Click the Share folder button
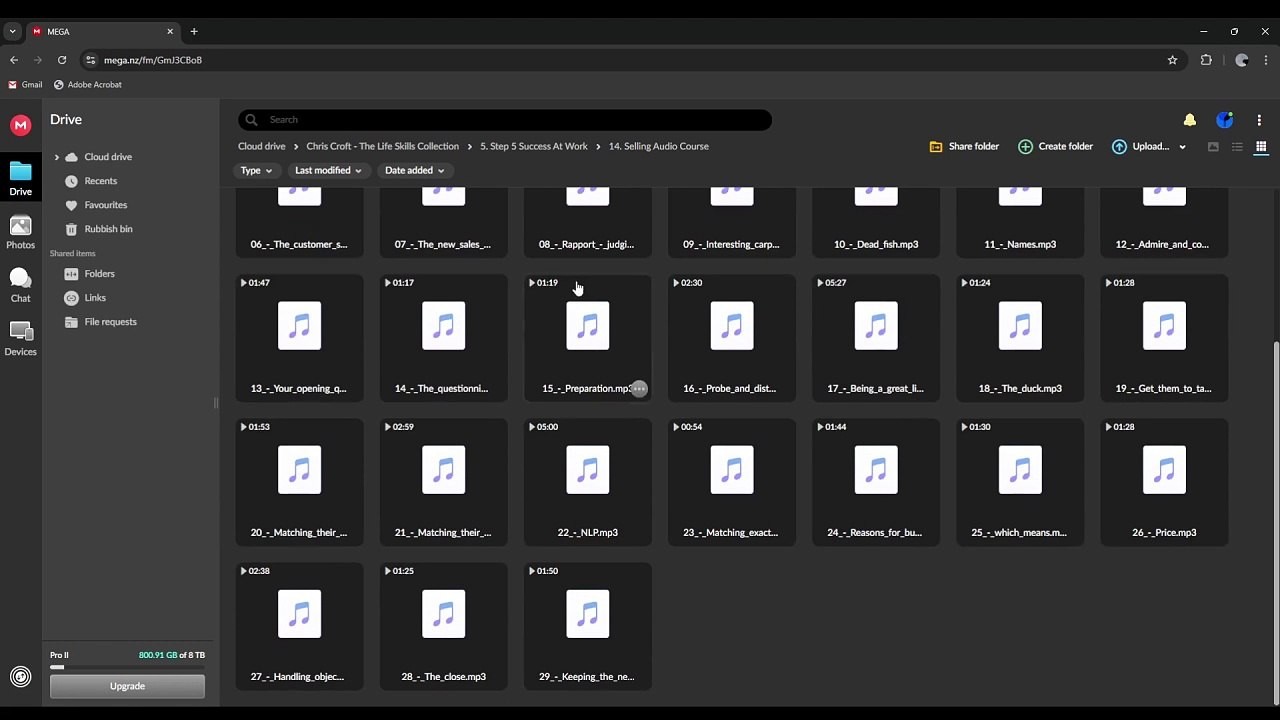 (964, 147)
